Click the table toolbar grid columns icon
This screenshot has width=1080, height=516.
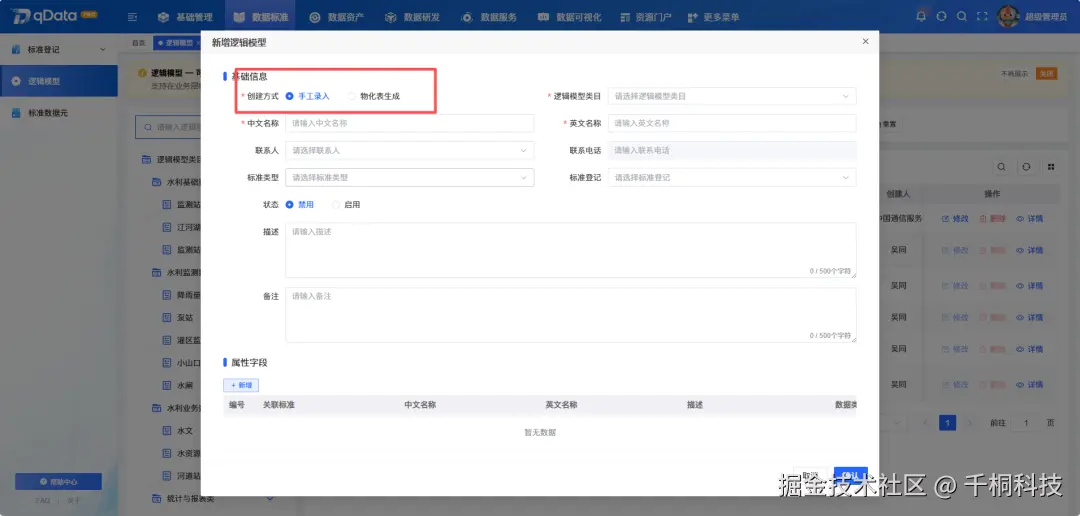pyautogui.click(x=1051, y=167)
